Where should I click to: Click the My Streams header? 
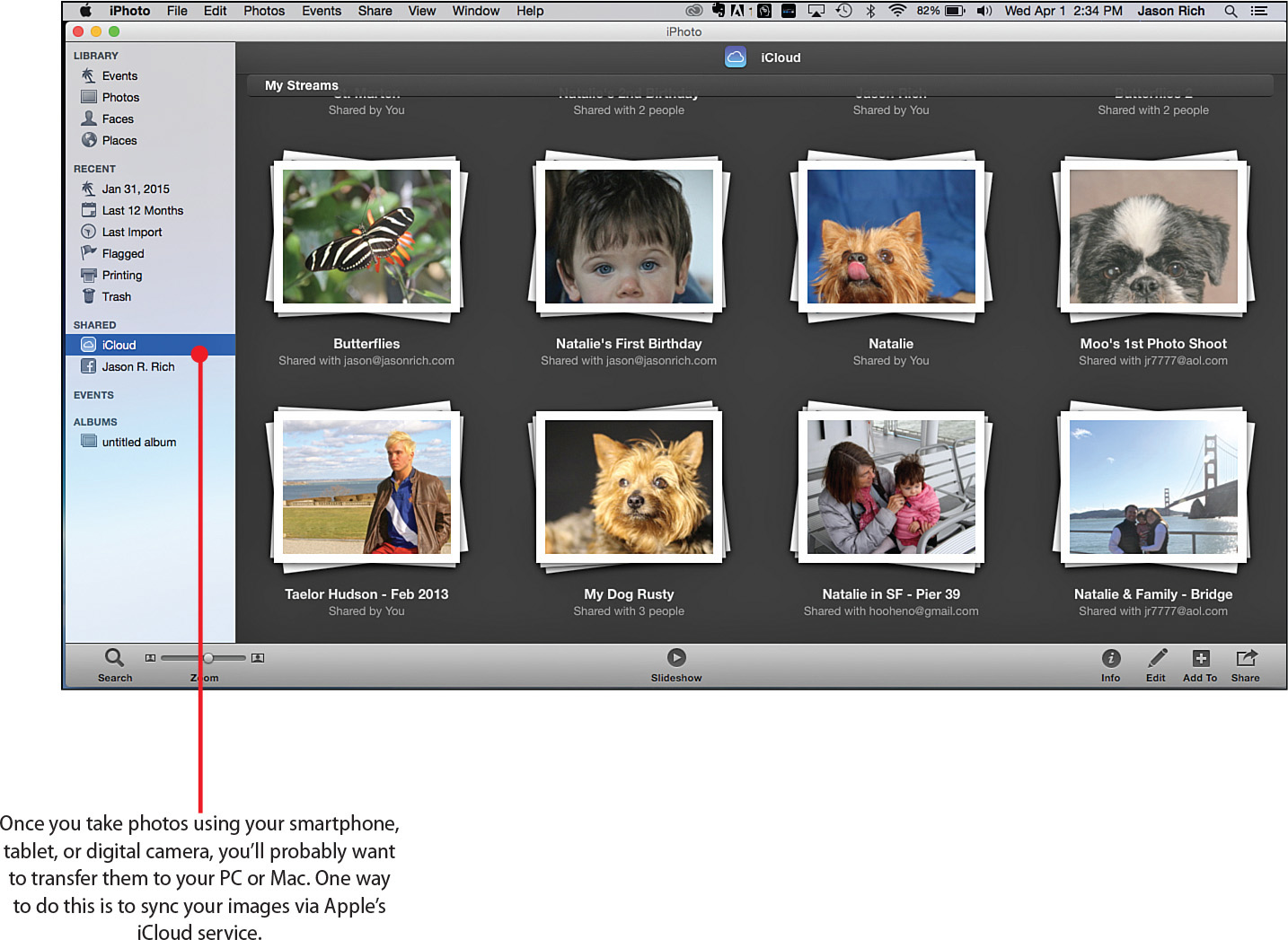pyautogui.click(x=302, y=85)
